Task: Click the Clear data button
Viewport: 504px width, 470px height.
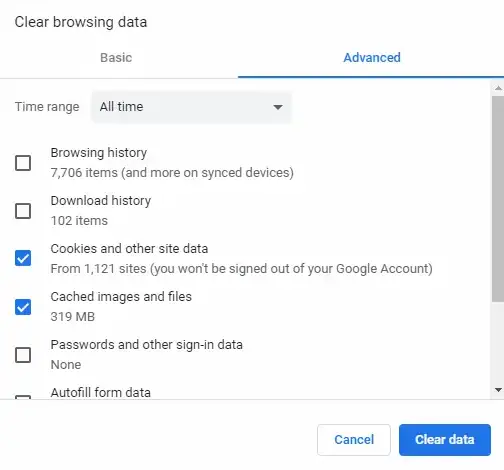Action: 445,440
